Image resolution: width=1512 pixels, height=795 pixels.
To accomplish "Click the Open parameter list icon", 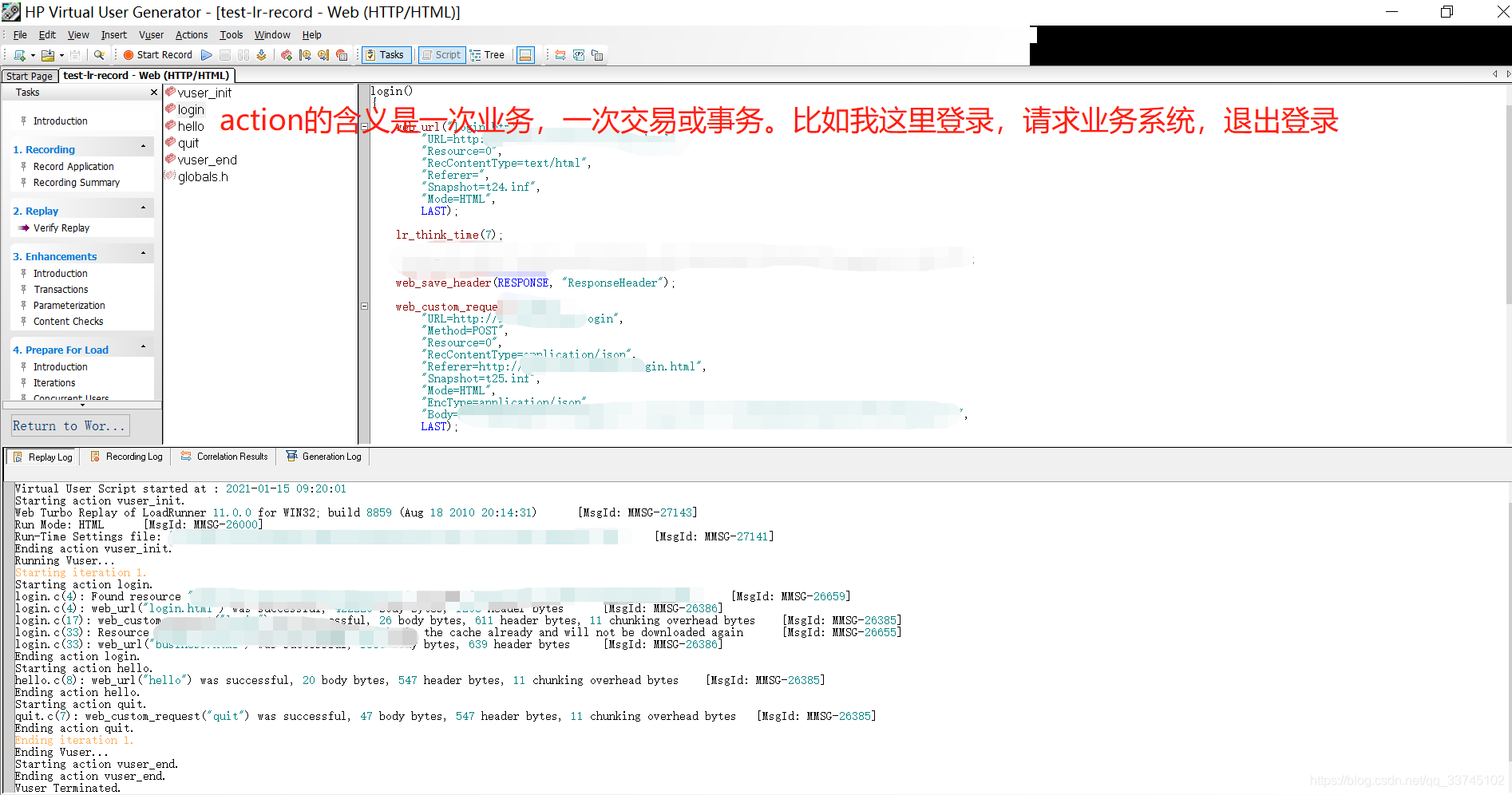I will [x=579, y=55].
